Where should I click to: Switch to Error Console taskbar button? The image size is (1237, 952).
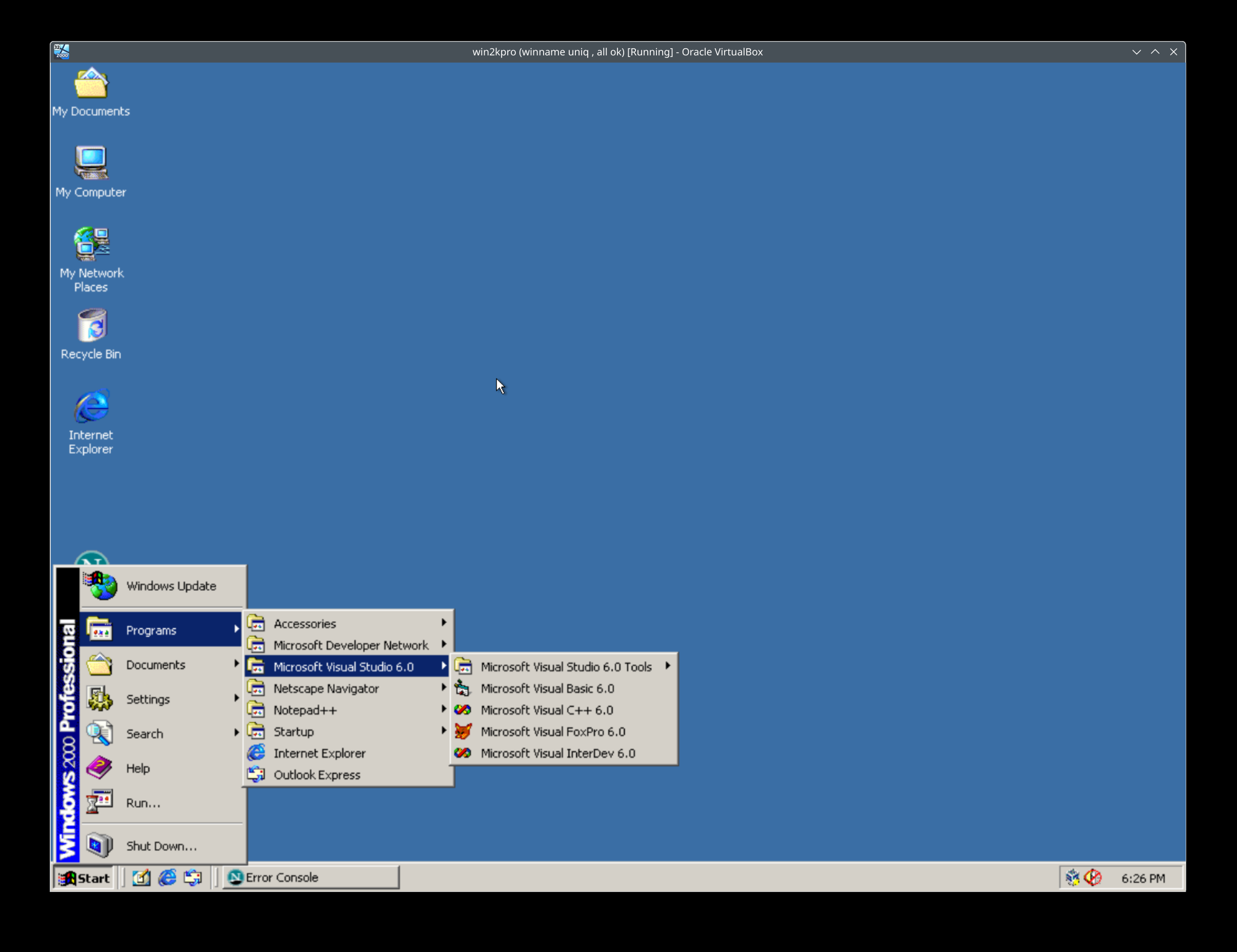coord(311,877)
